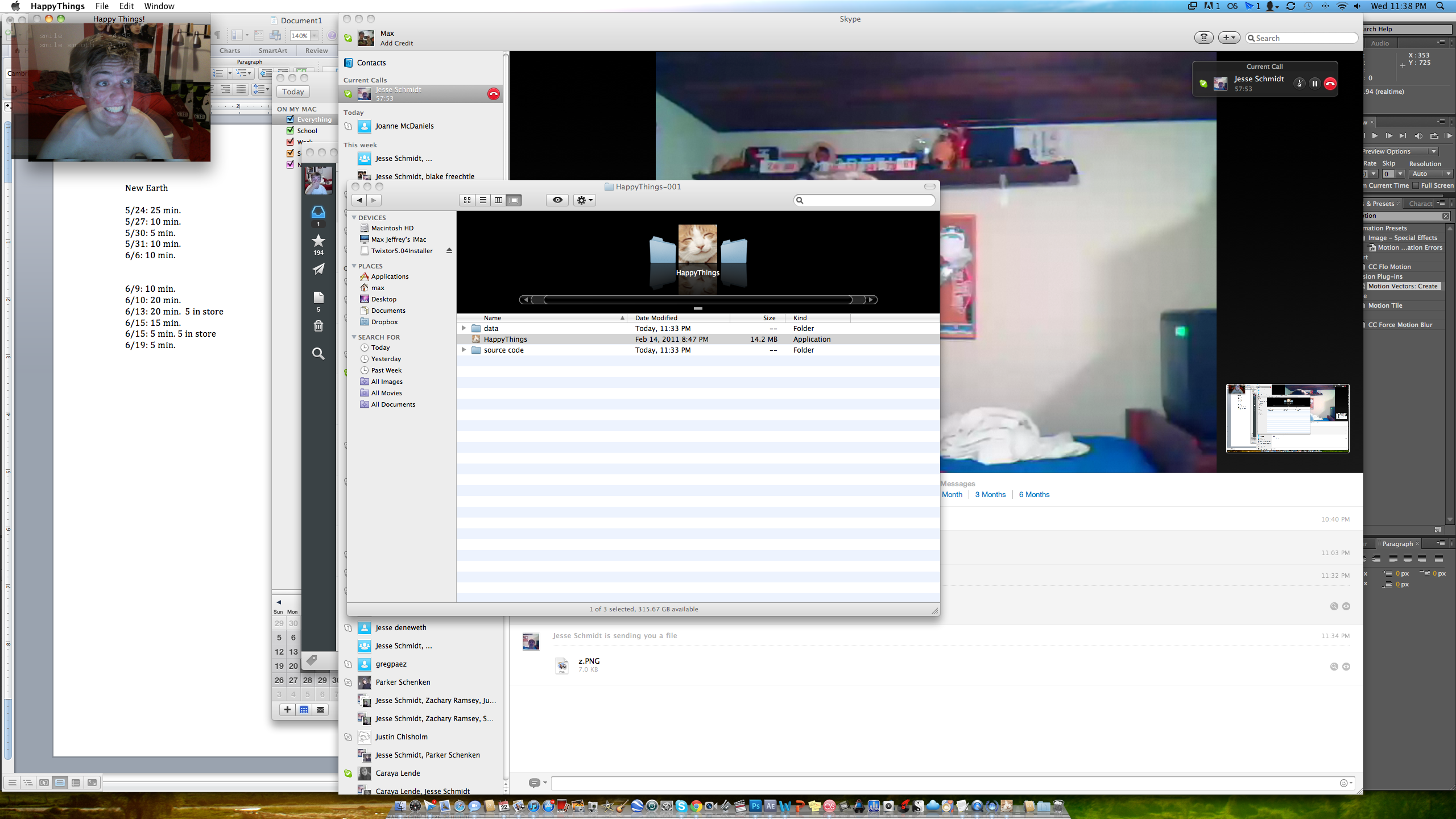
Task: Open numbered list dropdown arrow in Word
Action: 229,73
